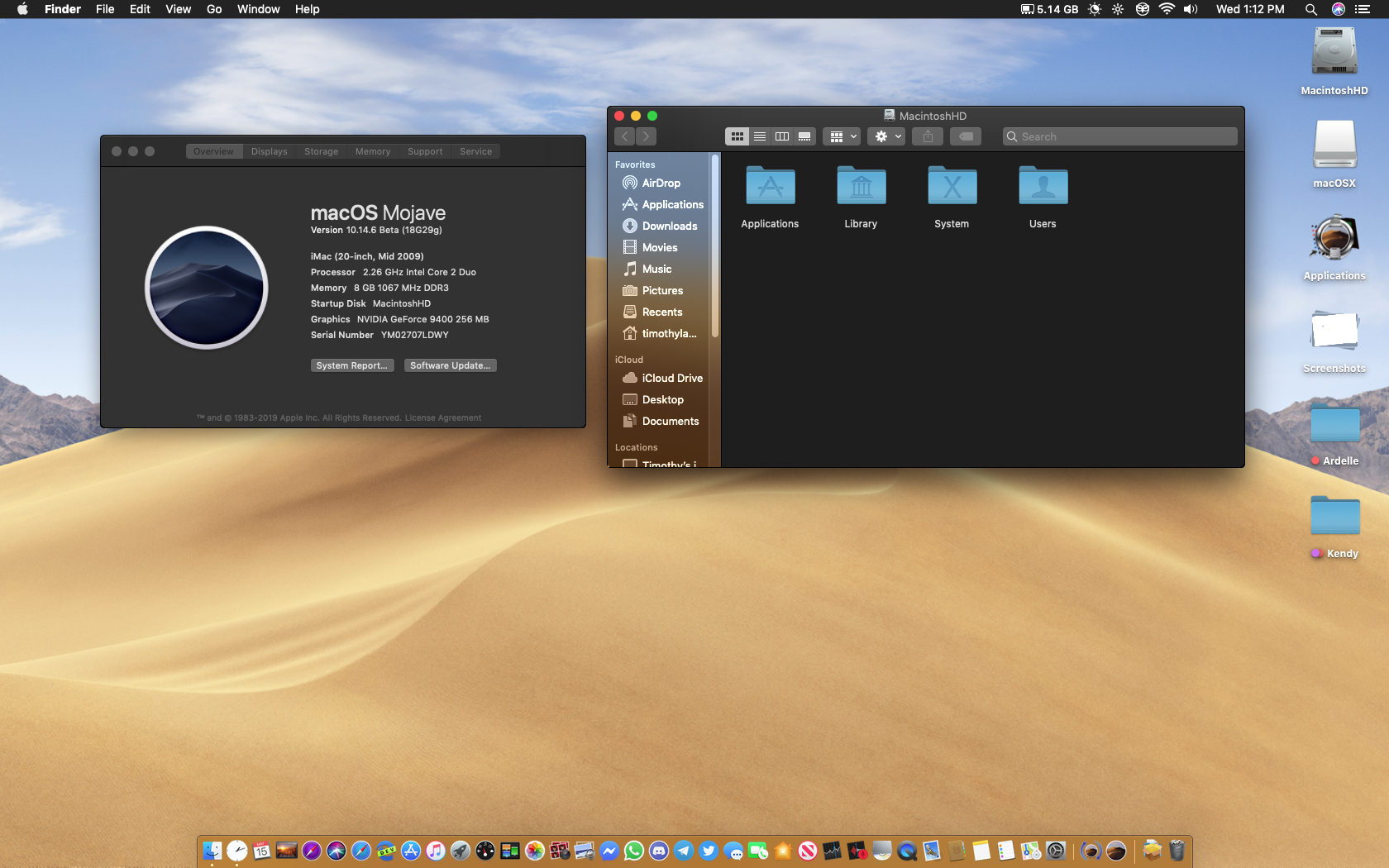This screenshot has width=1389, height=868.
Task: Click the date and time Wed 1:12 PM
Action: pos(1250,9)
